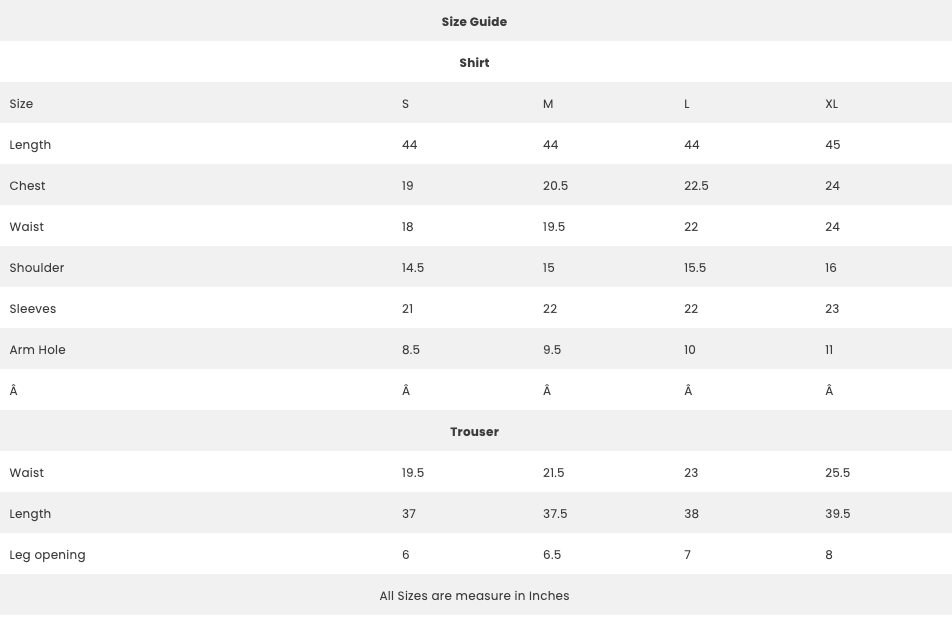Screen dimensions: 952x617
Task: Click the 45 length value for XL
Action: point(832,145)
